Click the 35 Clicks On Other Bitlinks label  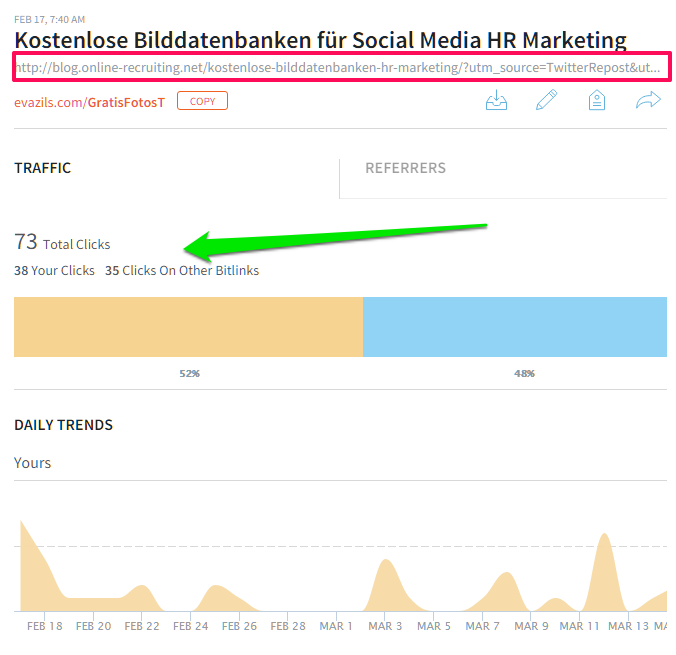click(x=182, y=271)
